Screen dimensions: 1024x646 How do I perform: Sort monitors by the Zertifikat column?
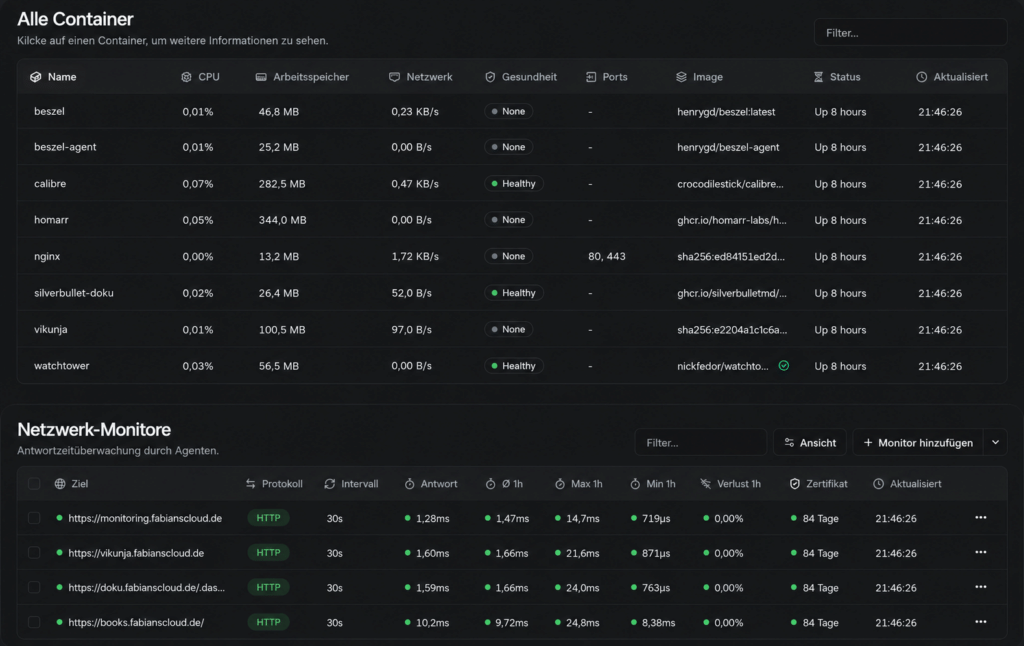pos(818,484)
